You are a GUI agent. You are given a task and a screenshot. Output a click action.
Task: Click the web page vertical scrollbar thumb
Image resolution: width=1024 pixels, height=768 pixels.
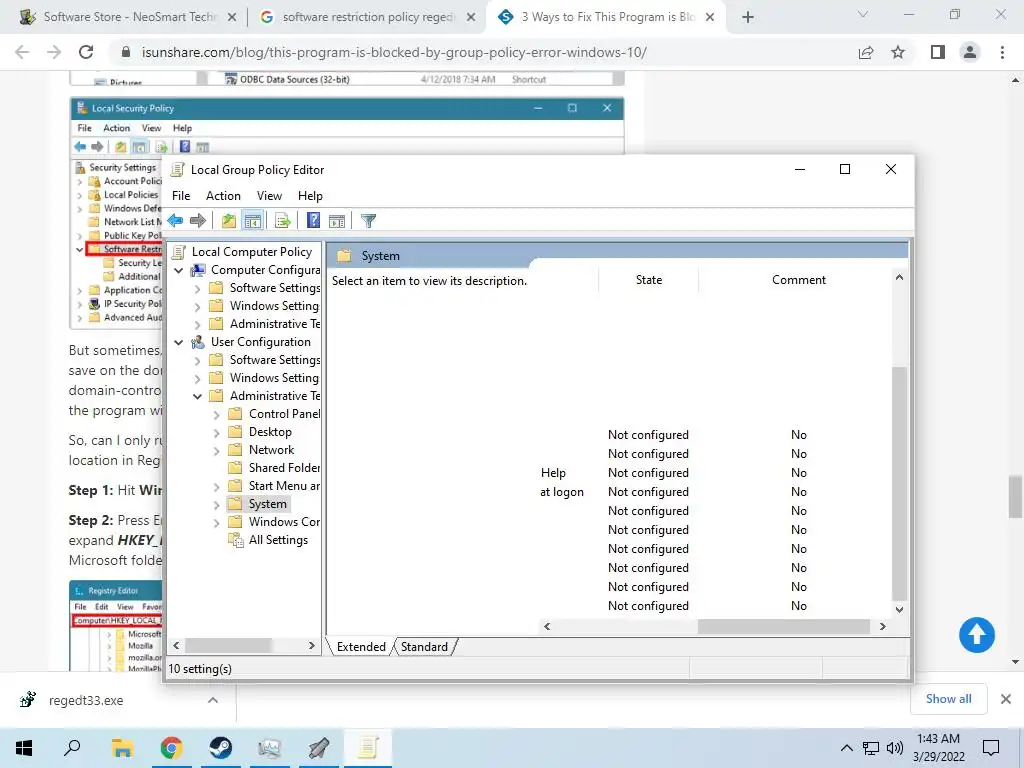(1015, 496)
